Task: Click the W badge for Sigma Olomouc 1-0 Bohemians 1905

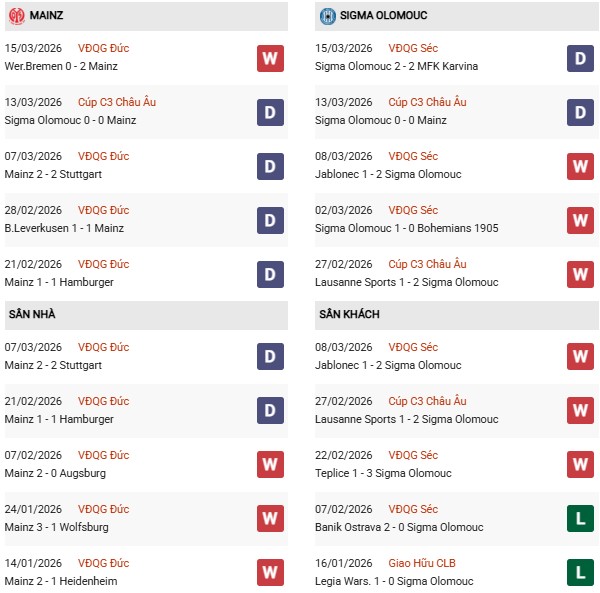Action: click(x=580, y=220)
